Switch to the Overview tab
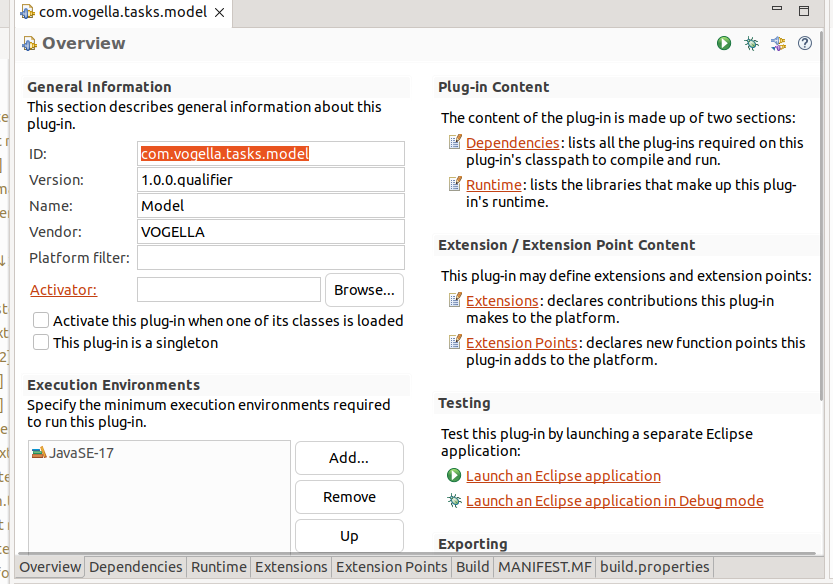This screenshot has width=833, height=584. click(x=50, y=567)
